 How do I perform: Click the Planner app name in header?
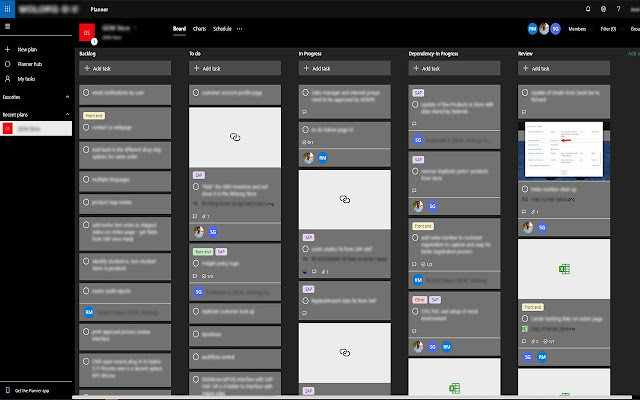point(100,9)
